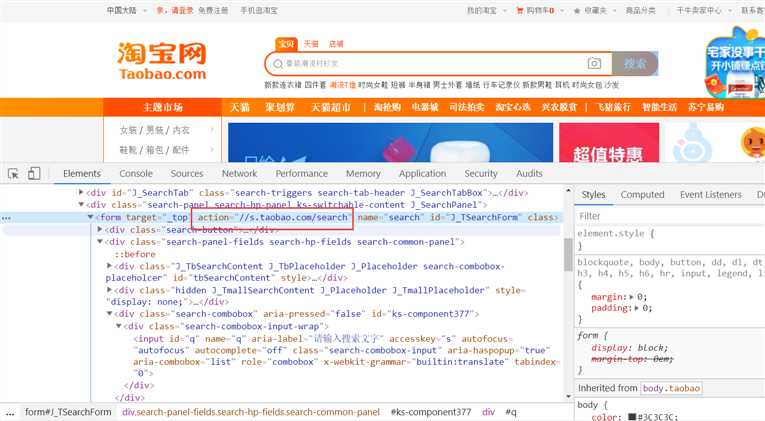Open the 中国大陆 region dropdown
This screenshot has height=421, width=765.
coord(127,10)
